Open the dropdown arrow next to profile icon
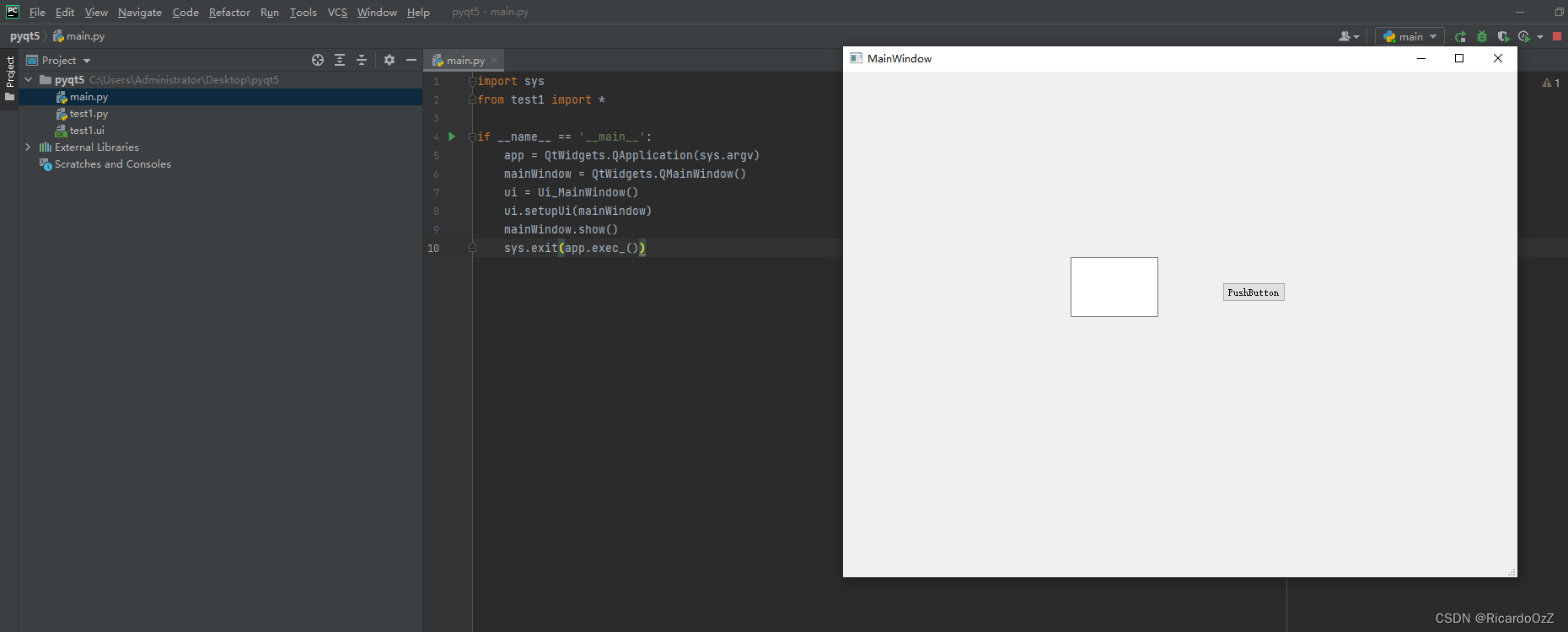 pyautogui.click(x=1540, y=36)
